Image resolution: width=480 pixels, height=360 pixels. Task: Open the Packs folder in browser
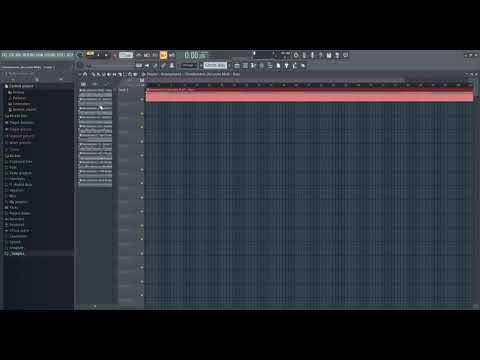click(12, 208)
